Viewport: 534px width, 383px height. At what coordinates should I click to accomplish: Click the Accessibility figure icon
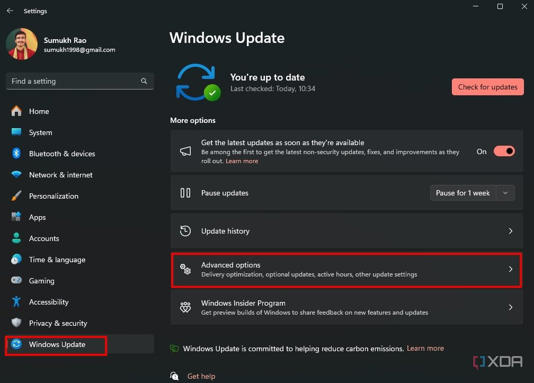[x=16, y=302]
